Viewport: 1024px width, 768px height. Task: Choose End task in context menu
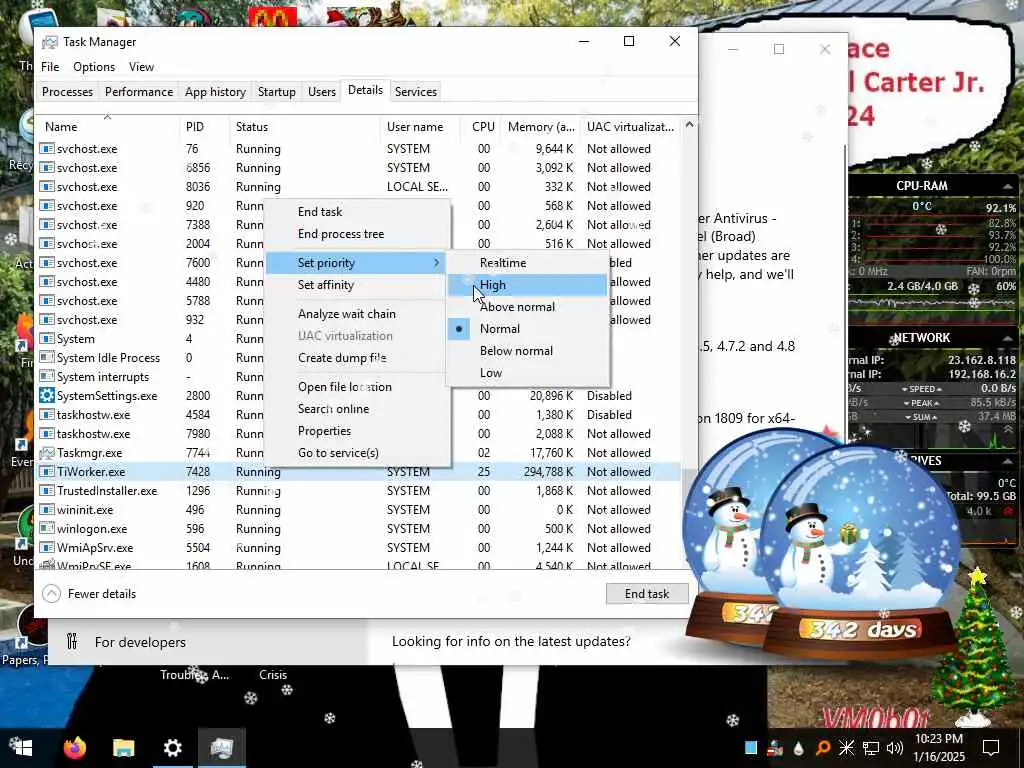[357, 212]
